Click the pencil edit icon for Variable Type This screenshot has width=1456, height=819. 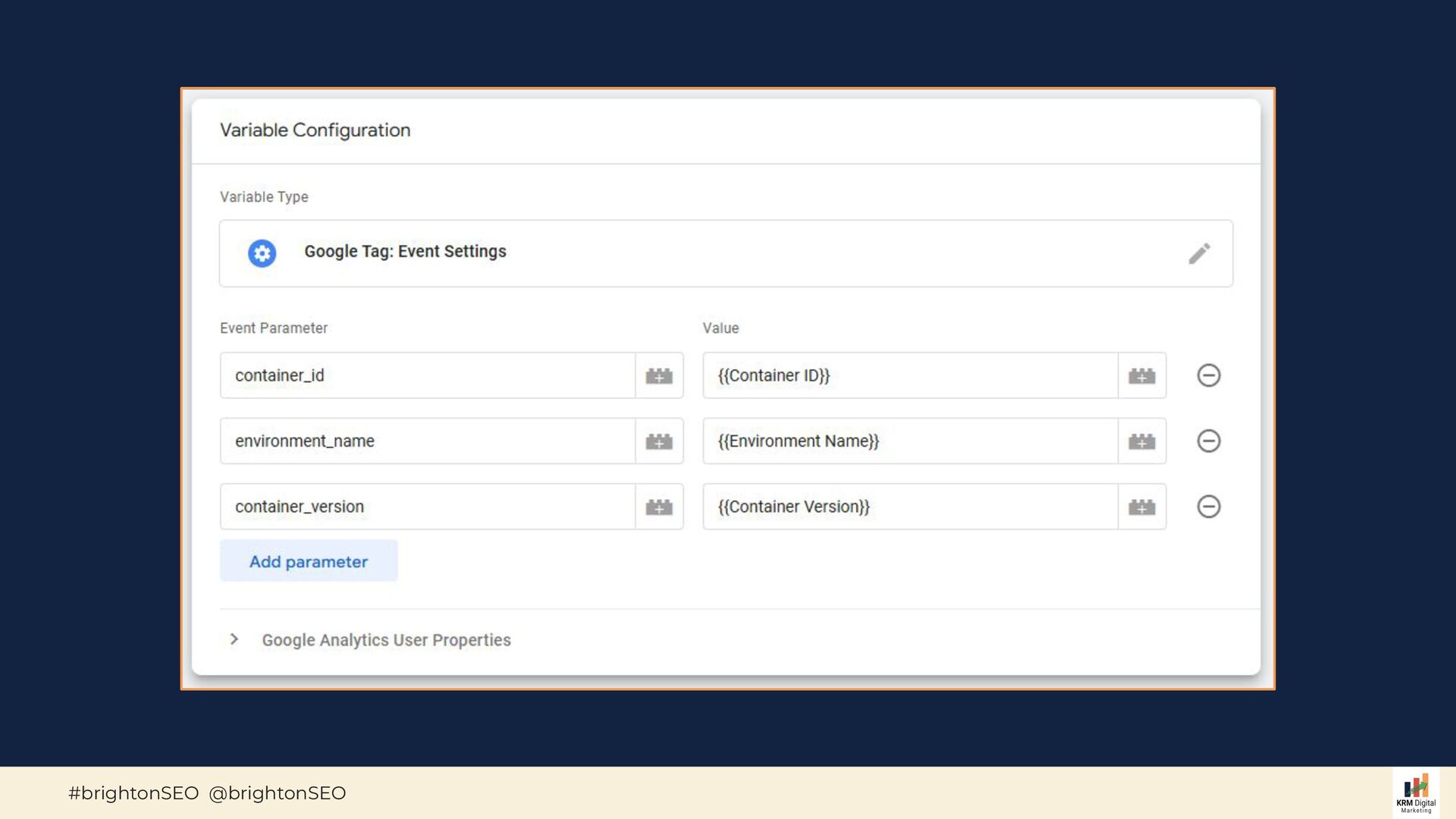coord(1199,253)
